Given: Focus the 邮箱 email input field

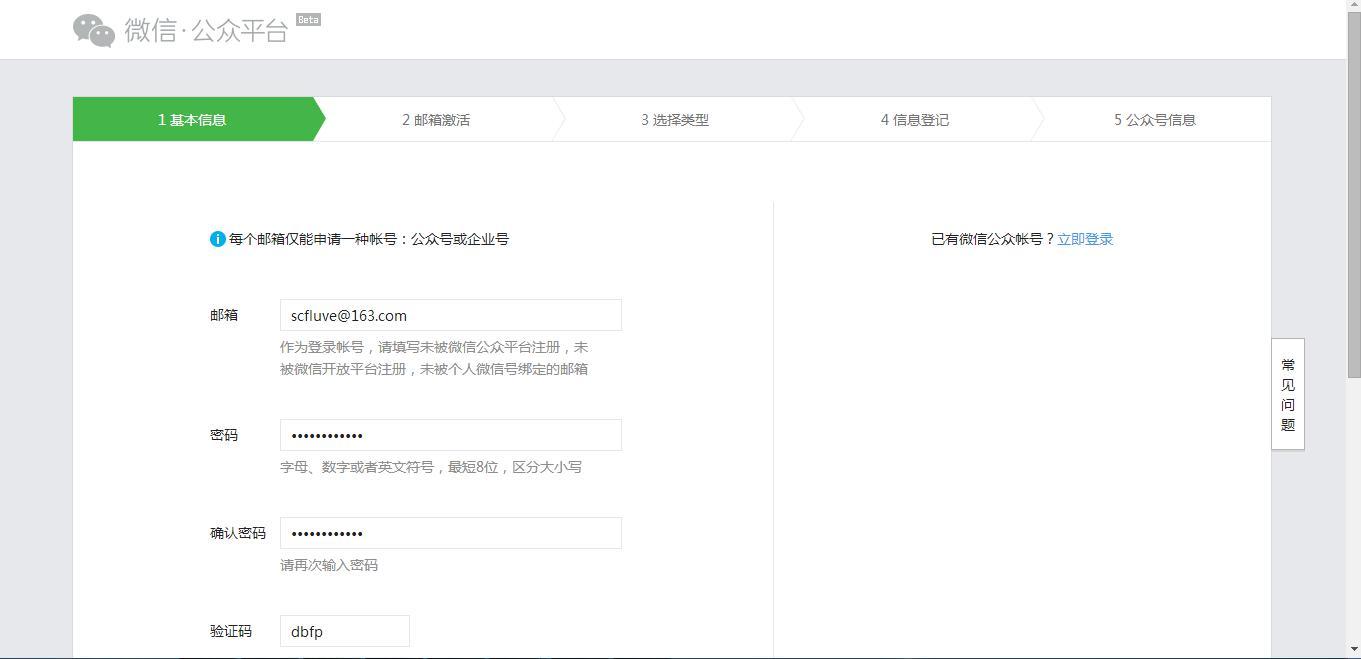Looking at the screenshot, I should (450, 315).
